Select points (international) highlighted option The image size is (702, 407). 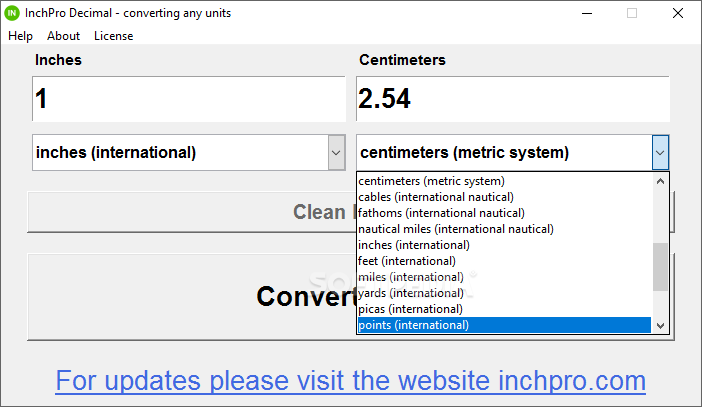pyautogui.click(x=505, y=325)
